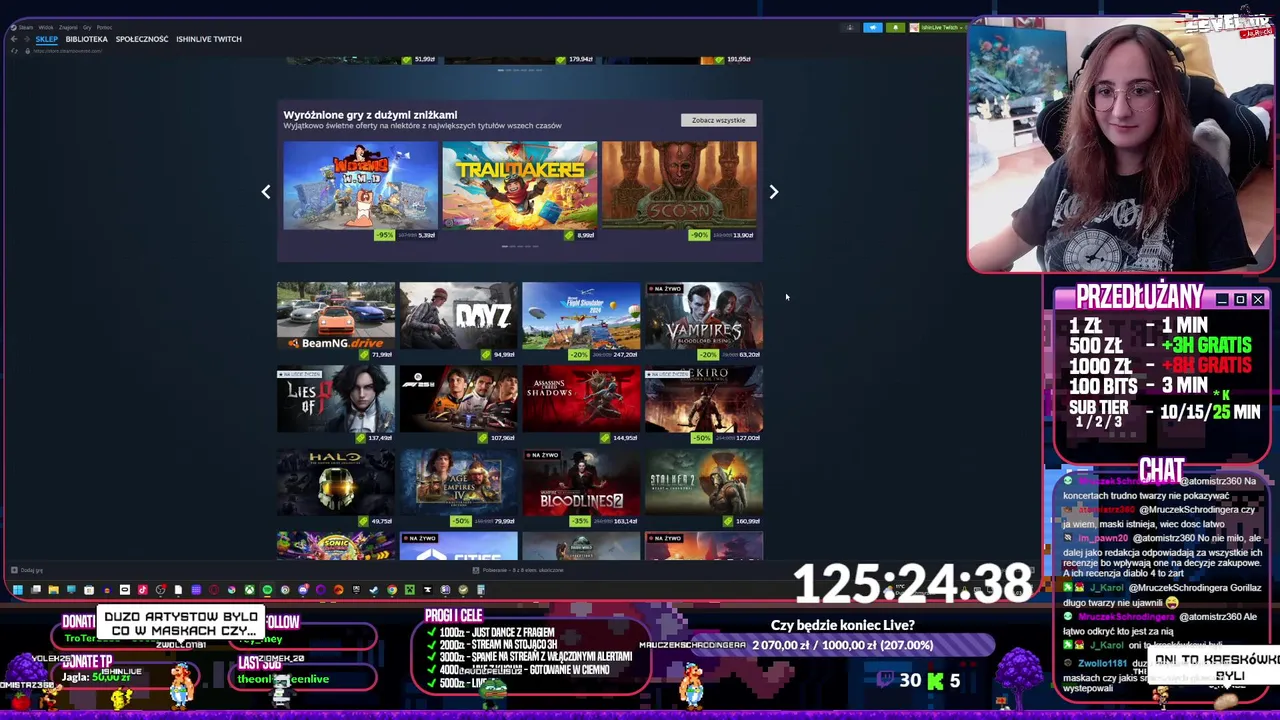The image size is (1280, 720).
Task: Open the Age of Empires IV tile
Action: click(x=458, y=488)
